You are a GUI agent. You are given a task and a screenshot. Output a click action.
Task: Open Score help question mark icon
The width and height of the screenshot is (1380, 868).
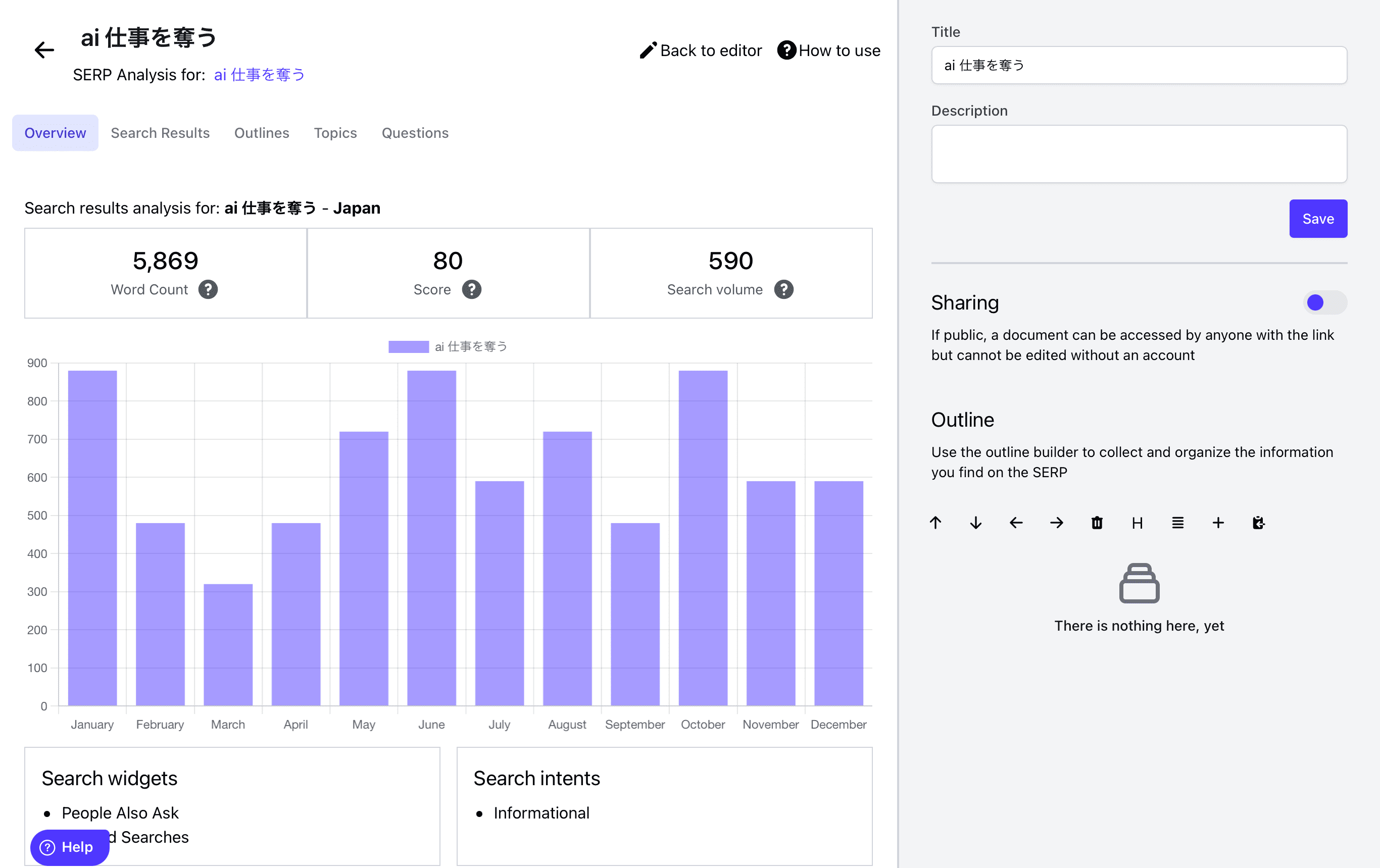(471, 289)
